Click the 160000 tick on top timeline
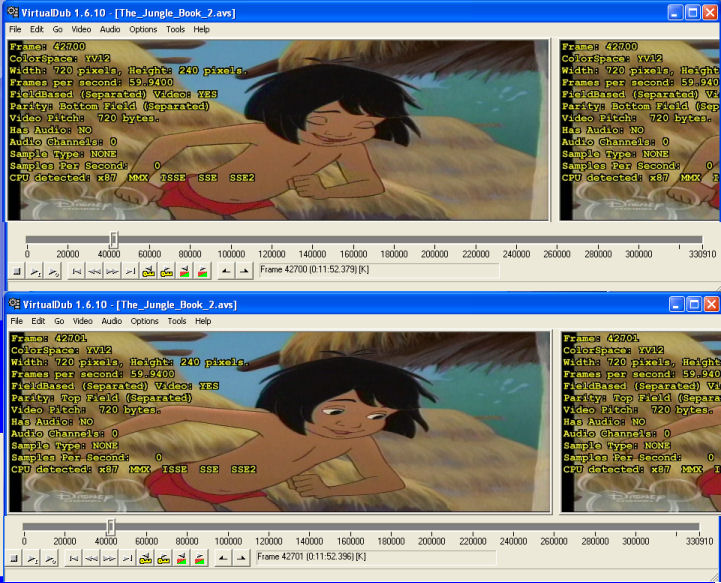This screenshot has width=721, height=583. [353, 254]
